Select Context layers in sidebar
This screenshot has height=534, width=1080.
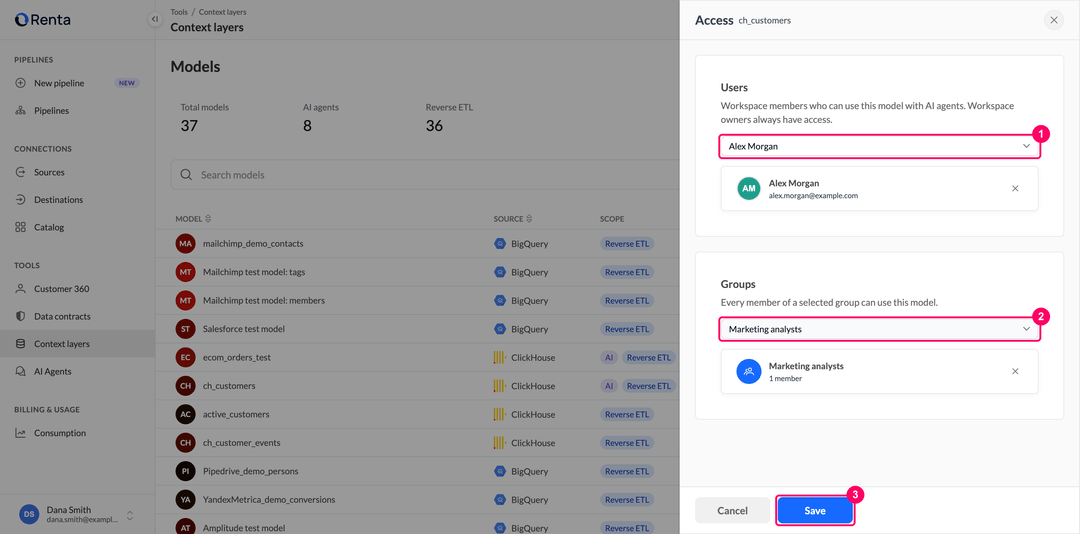(x=78, y=344)
